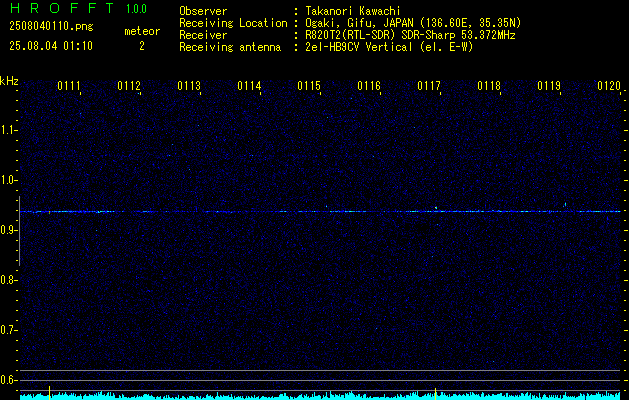
Task: Click the meteor label
Action: click(142, 31)
